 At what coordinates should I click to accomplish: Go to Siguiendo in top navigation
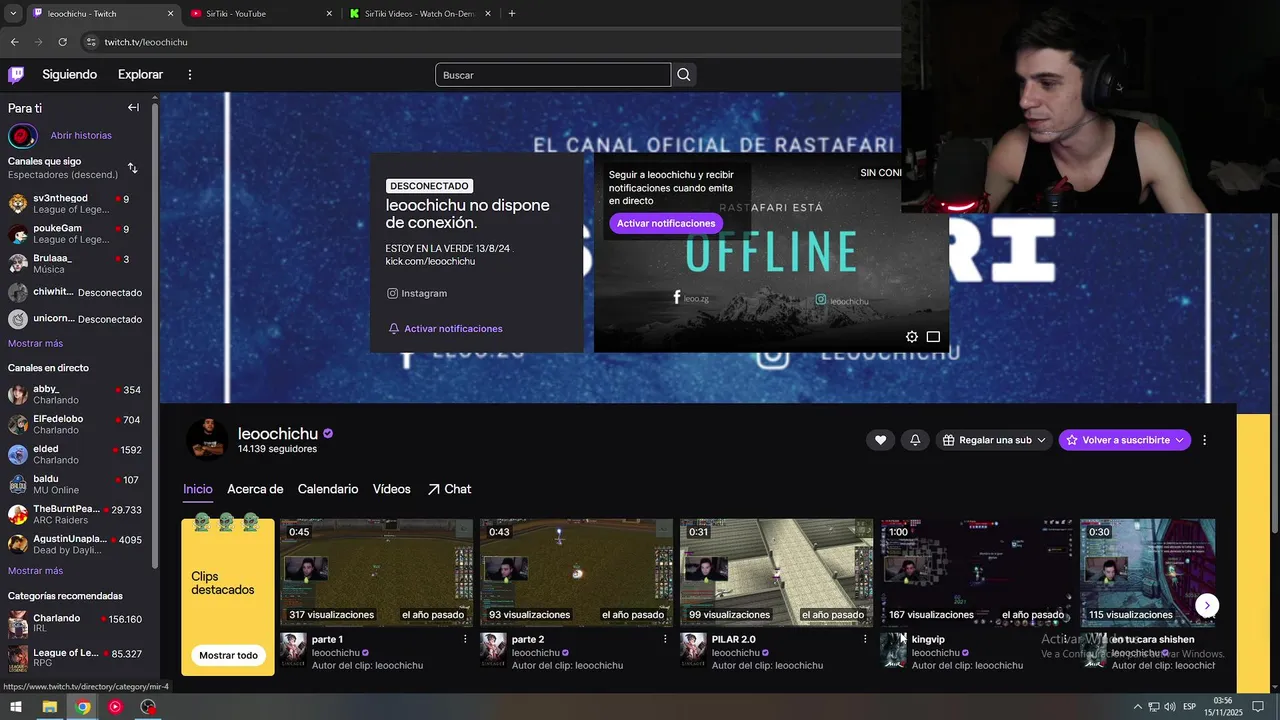(x=70, y=75)
